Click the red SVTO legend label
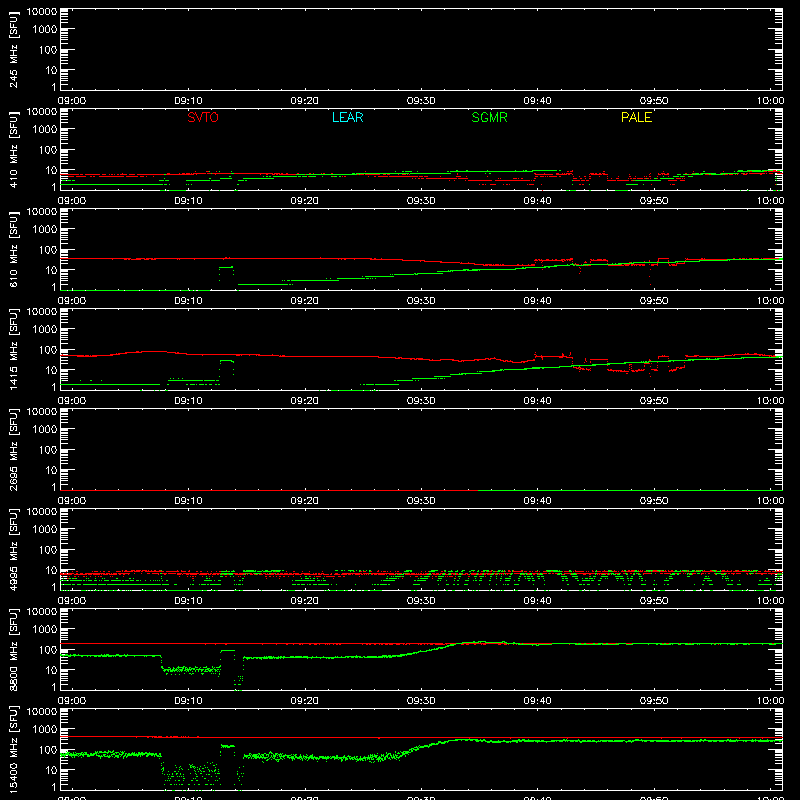 tap(203, 117)
